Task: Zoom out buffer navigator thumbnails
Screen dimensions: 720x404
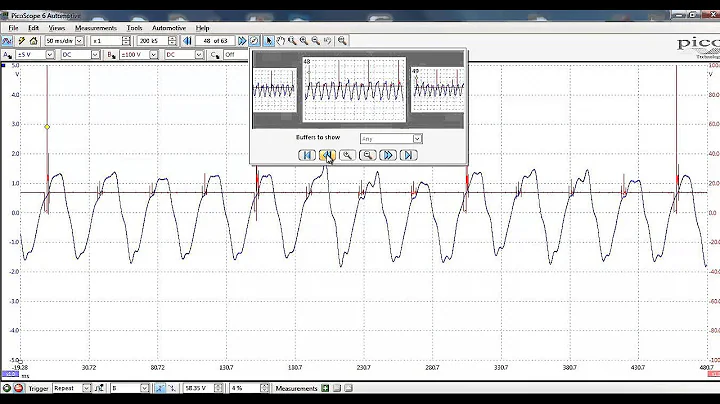Action: pos(367,155)
